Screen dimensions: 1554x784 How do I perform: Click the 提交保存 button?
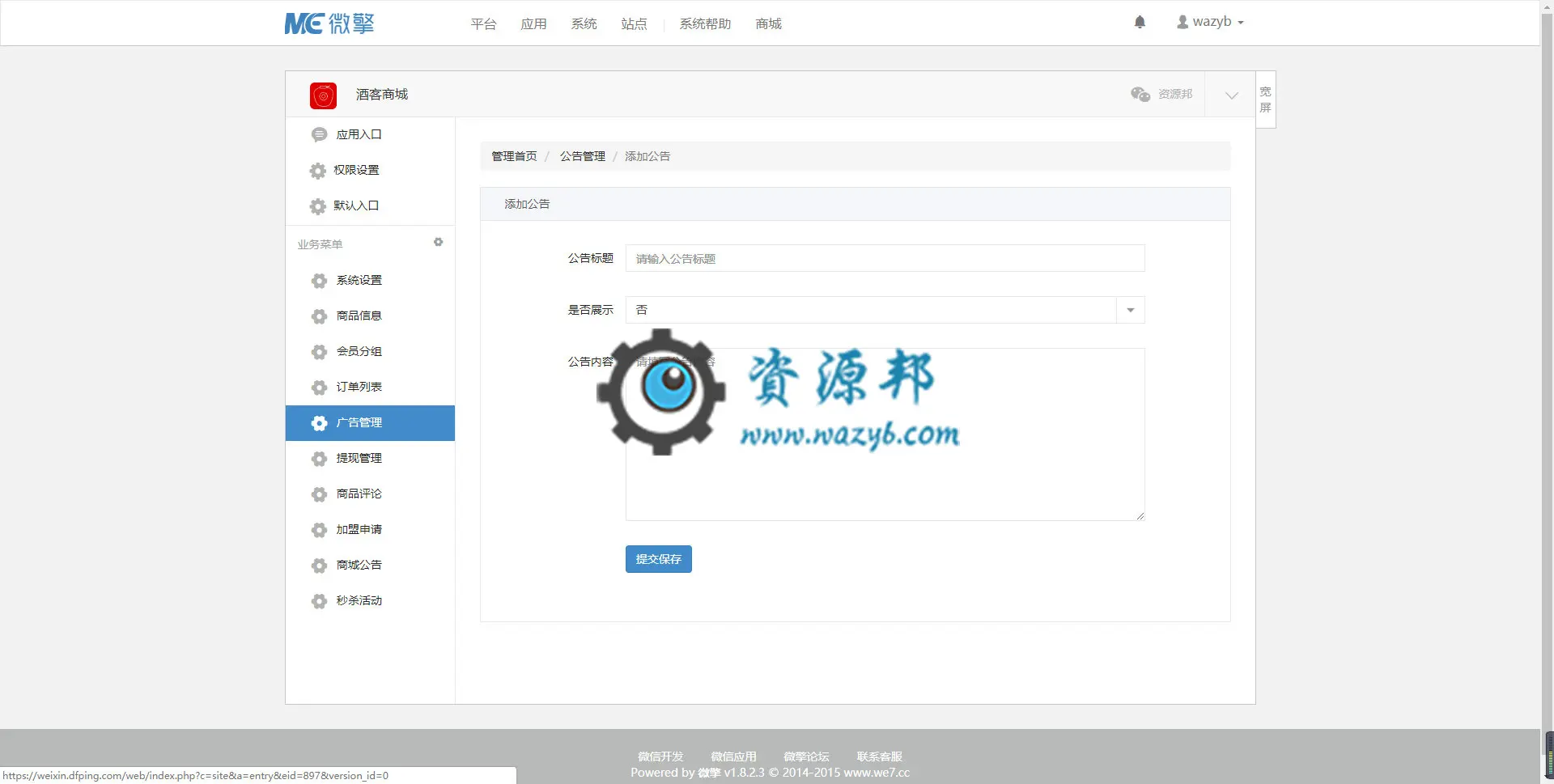point(659,559)
